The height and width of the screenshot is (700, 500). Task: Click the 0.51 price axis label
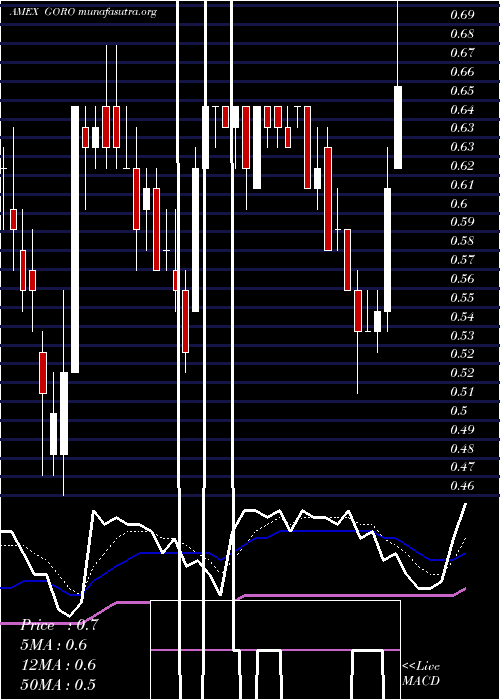pyautogui.click(x=462, y=392)
